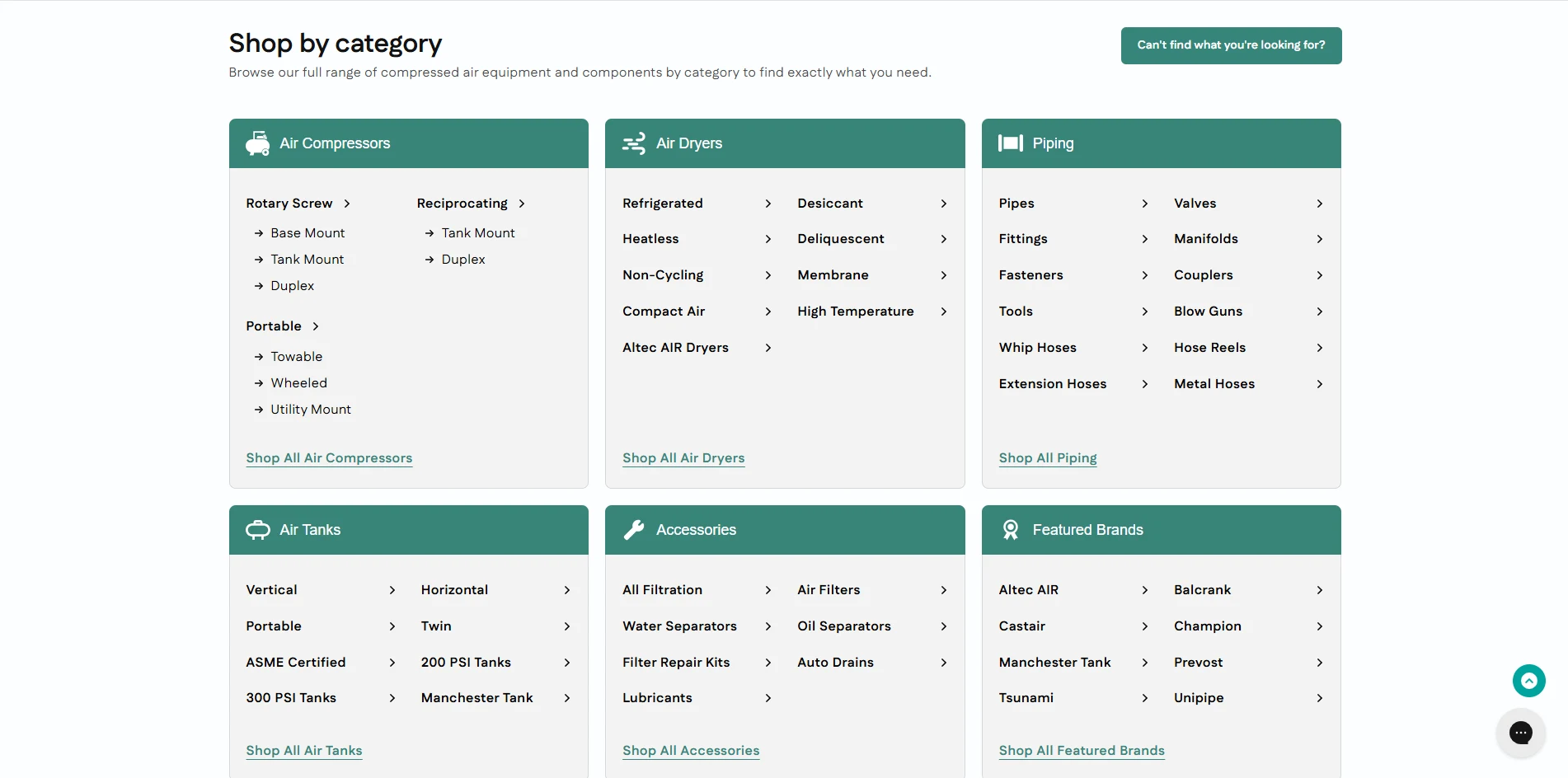
Task: Select the Piping category header
Action: tap(1161, 143)
